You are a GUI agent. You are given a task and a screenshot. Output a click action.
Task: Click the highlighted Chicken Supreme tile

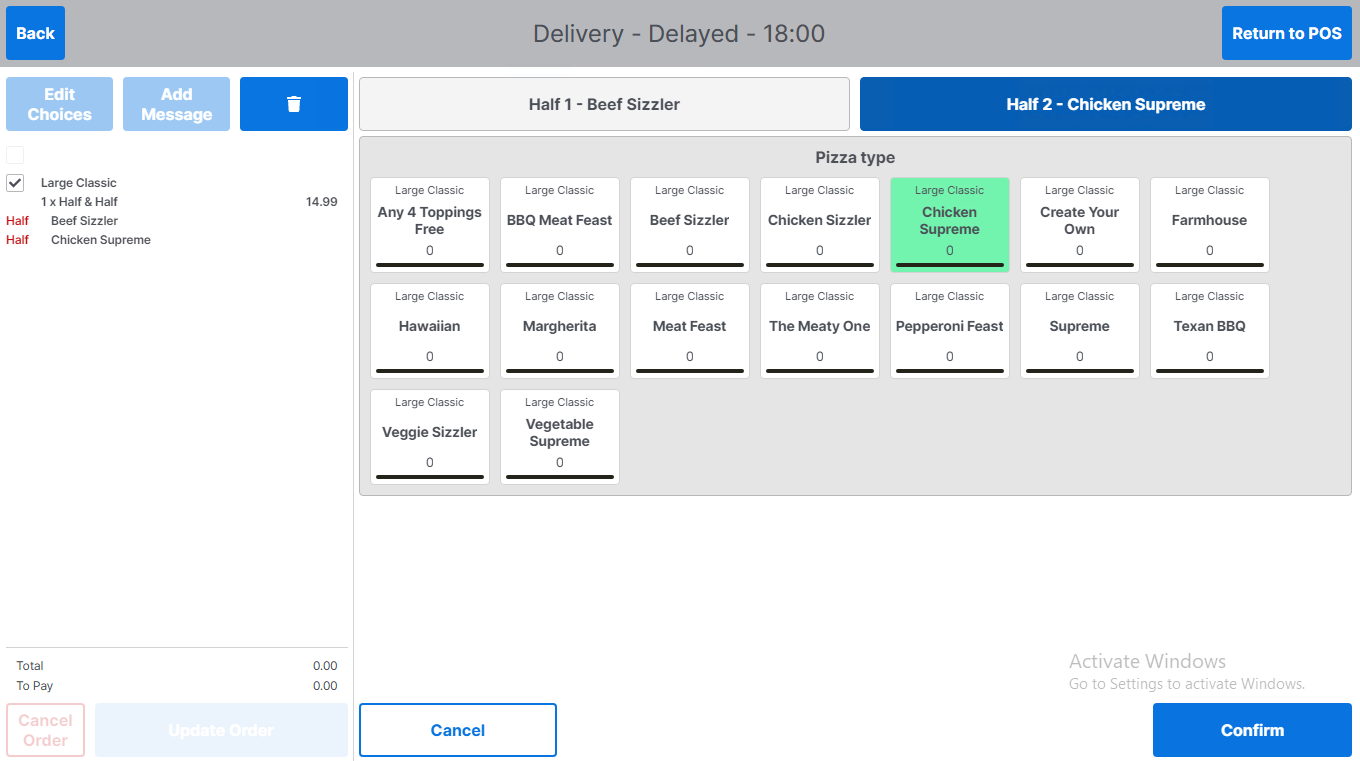[949, 225]
